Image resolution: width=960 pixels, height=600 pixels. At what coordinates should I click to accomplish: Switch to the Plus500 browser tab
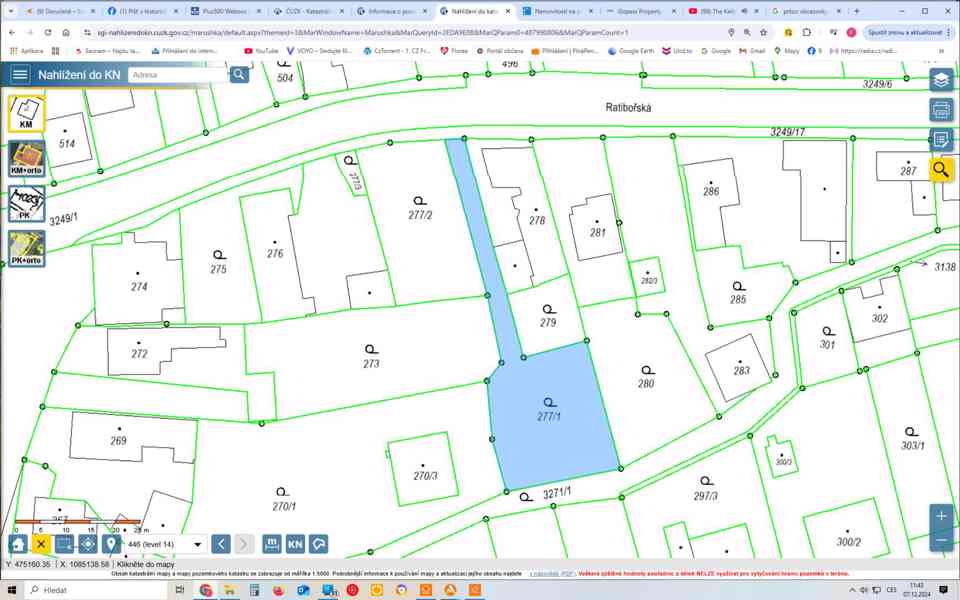click(x=227, y=11)
